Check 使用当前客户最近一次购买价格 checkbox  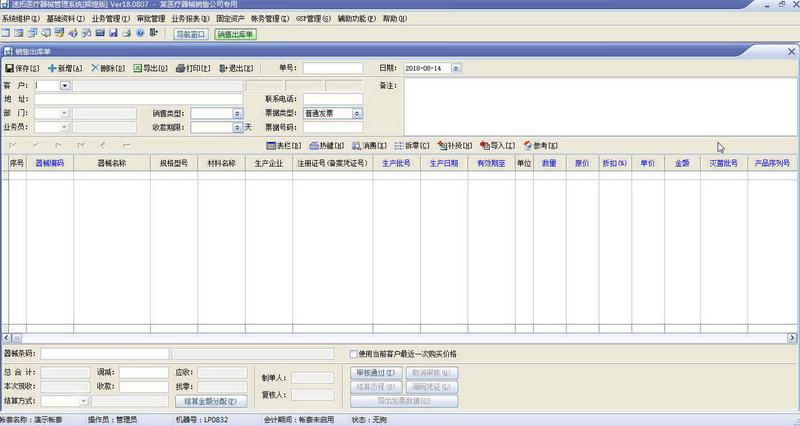[x=354, y=354]
